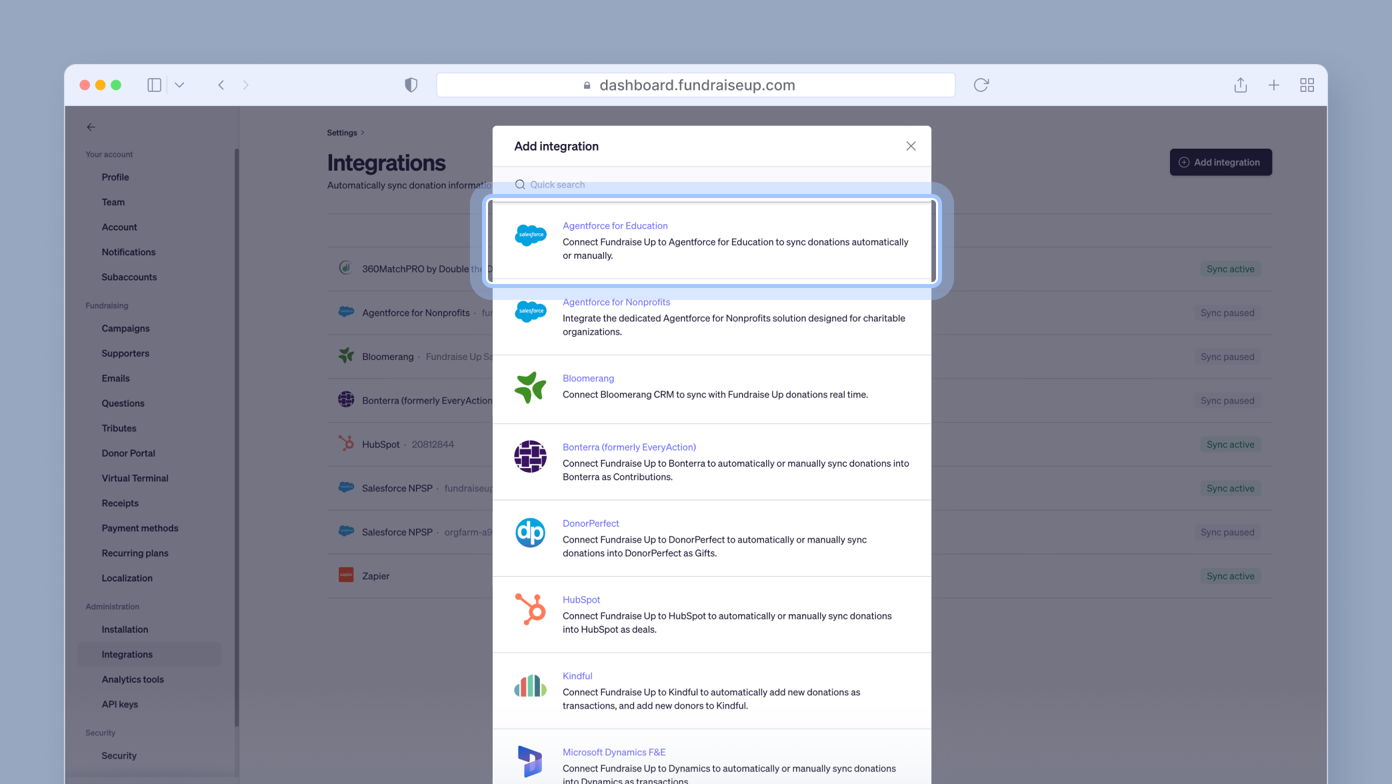Open Agentforce for Education integration link
The image size is (1392, 784).
(615, 226)
